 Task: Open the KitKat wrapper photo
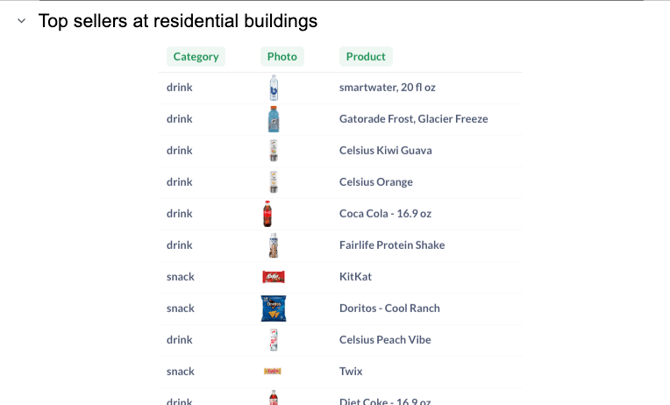pos(273,277)
